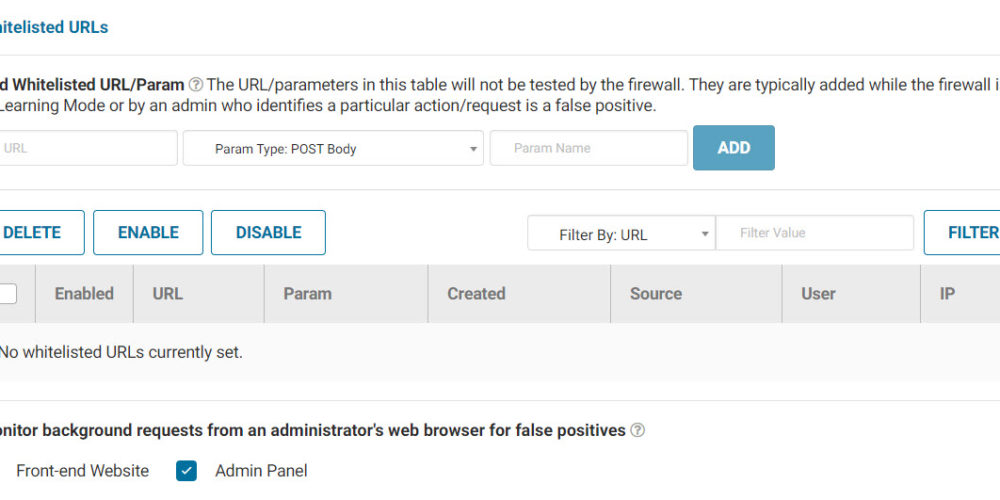Toggle the Admin Panel checkbox
Viewport: 1000px width, 500px height.
(187, 471)
